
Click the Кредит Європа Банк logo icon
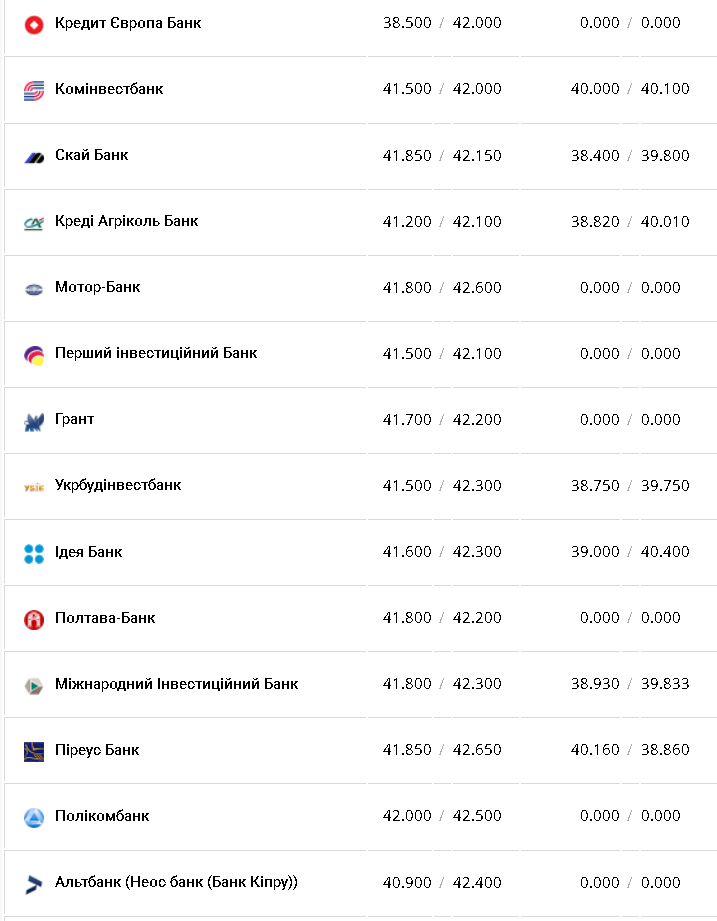click(x=34, y=23)
